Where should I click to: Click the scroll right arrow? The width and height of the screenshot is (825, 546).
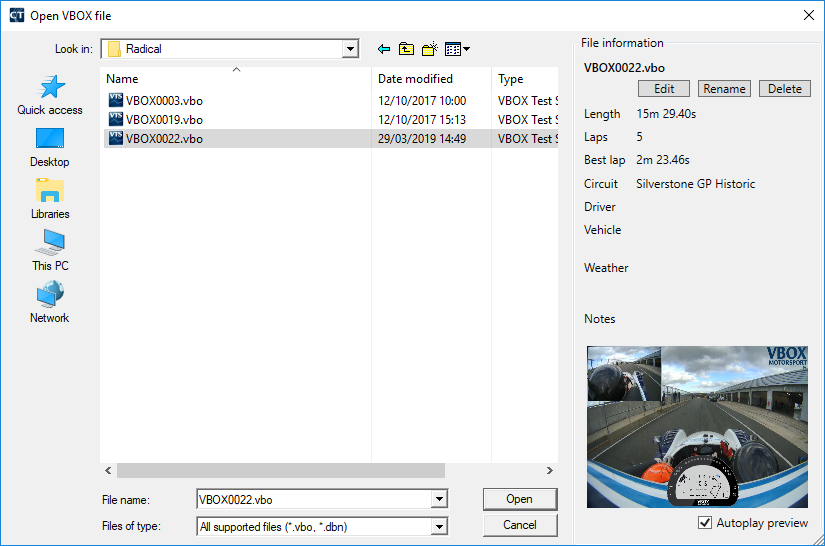point(550,470)
